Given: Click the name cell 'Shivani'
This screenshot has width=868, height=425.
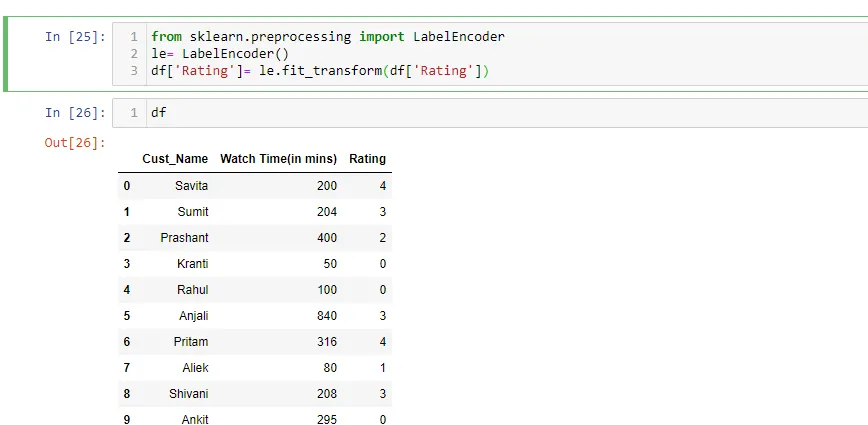Looking at the screenshot, I should click(x=189, y=393).
